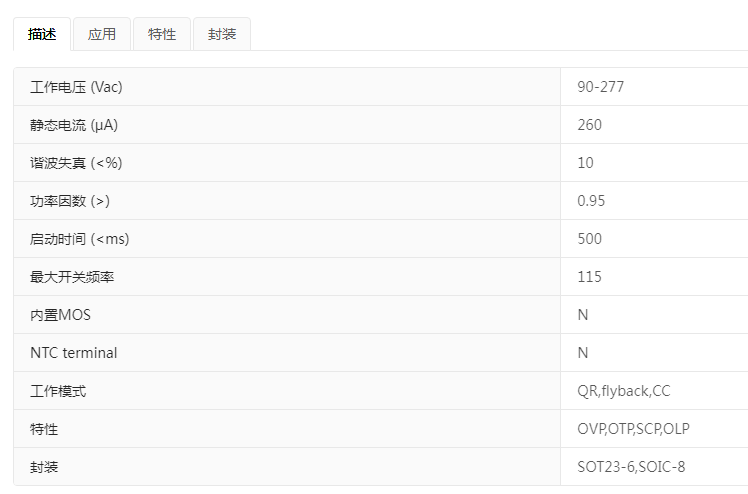Open the 应用 tab

tap(102, 34)
